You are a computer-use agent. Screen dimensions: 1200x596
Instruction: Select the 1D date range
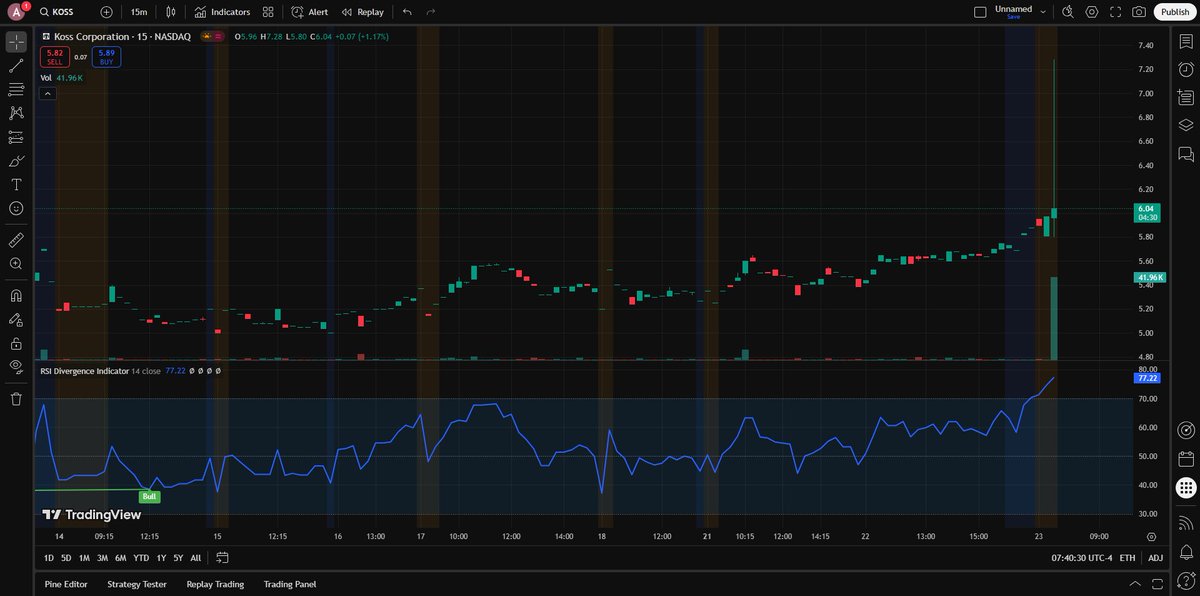49,558
